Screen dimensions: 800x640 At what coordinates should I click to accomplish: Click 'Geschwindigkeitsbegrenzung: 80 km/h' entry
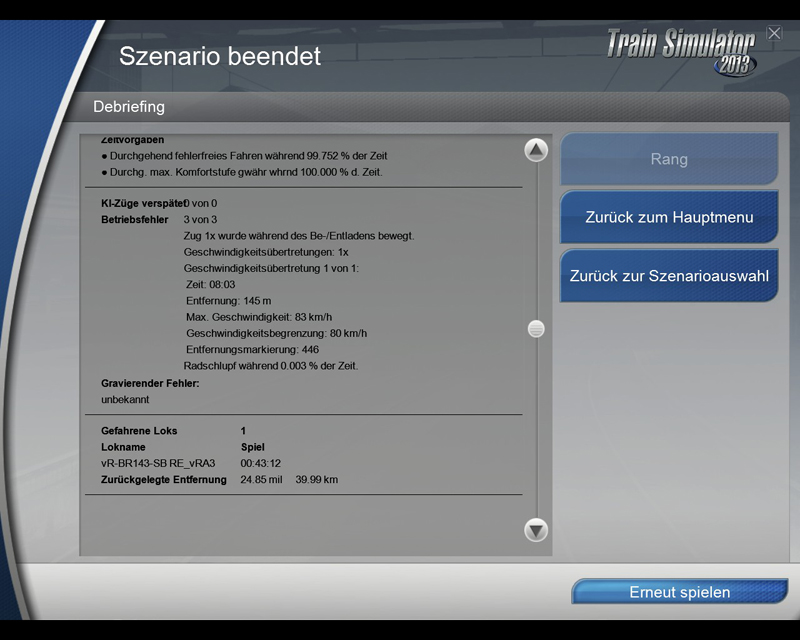point(277,333)
